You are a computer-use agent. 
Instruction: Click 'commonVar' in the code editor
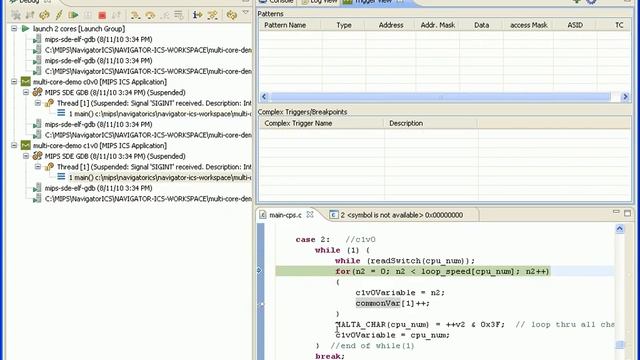(x=378, y=303)
